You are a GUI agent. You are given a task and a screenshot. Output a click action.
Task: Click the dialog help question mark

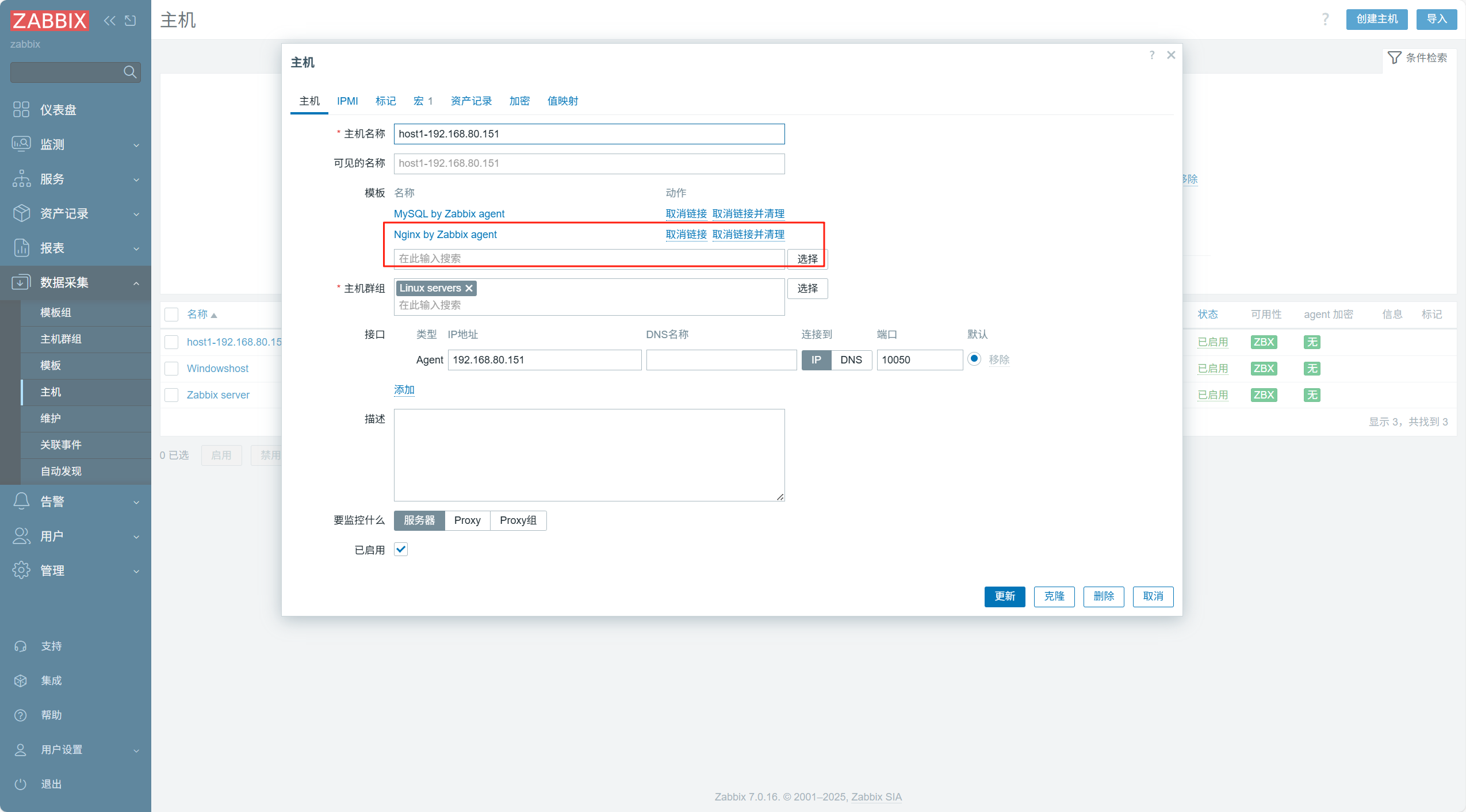[1152, 55]
